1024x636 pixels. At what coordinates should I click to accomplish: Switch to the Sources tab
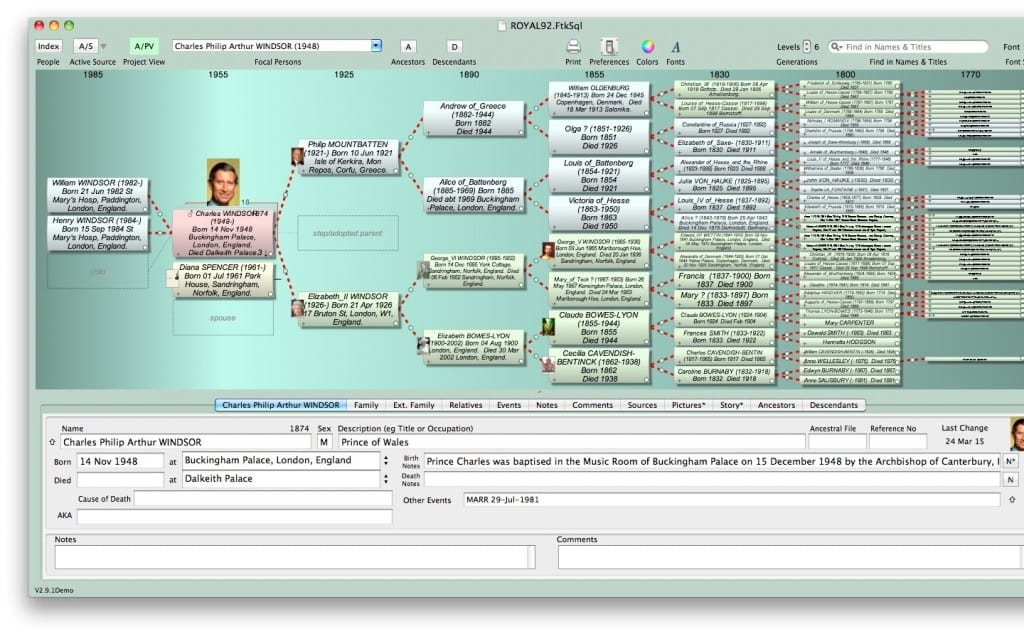coord(642,405)
